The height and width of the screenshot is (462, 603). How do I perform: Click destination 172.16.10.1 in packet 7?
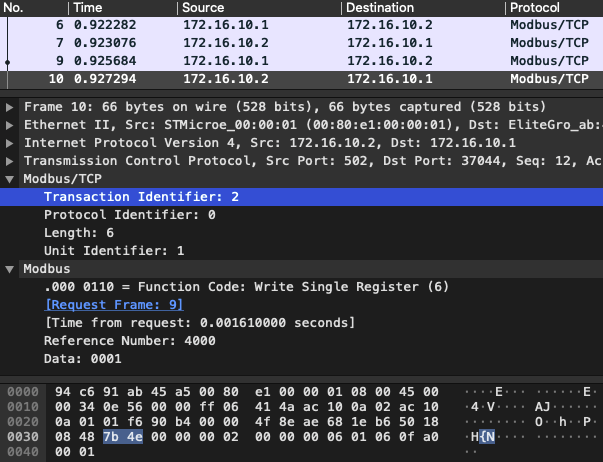(390, 43)
